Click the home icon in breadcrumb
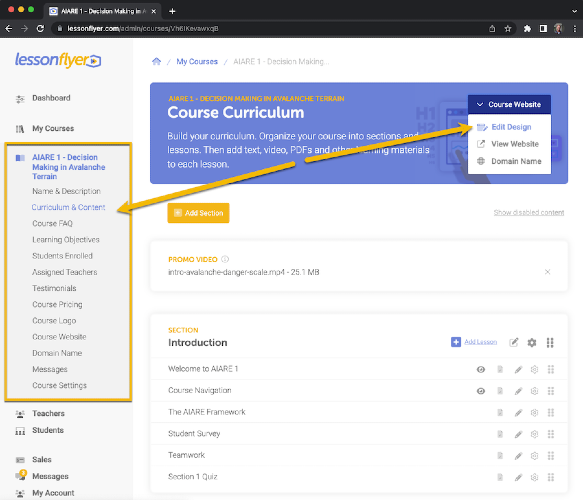The image size is (583, 500). [x=157, y=61]
